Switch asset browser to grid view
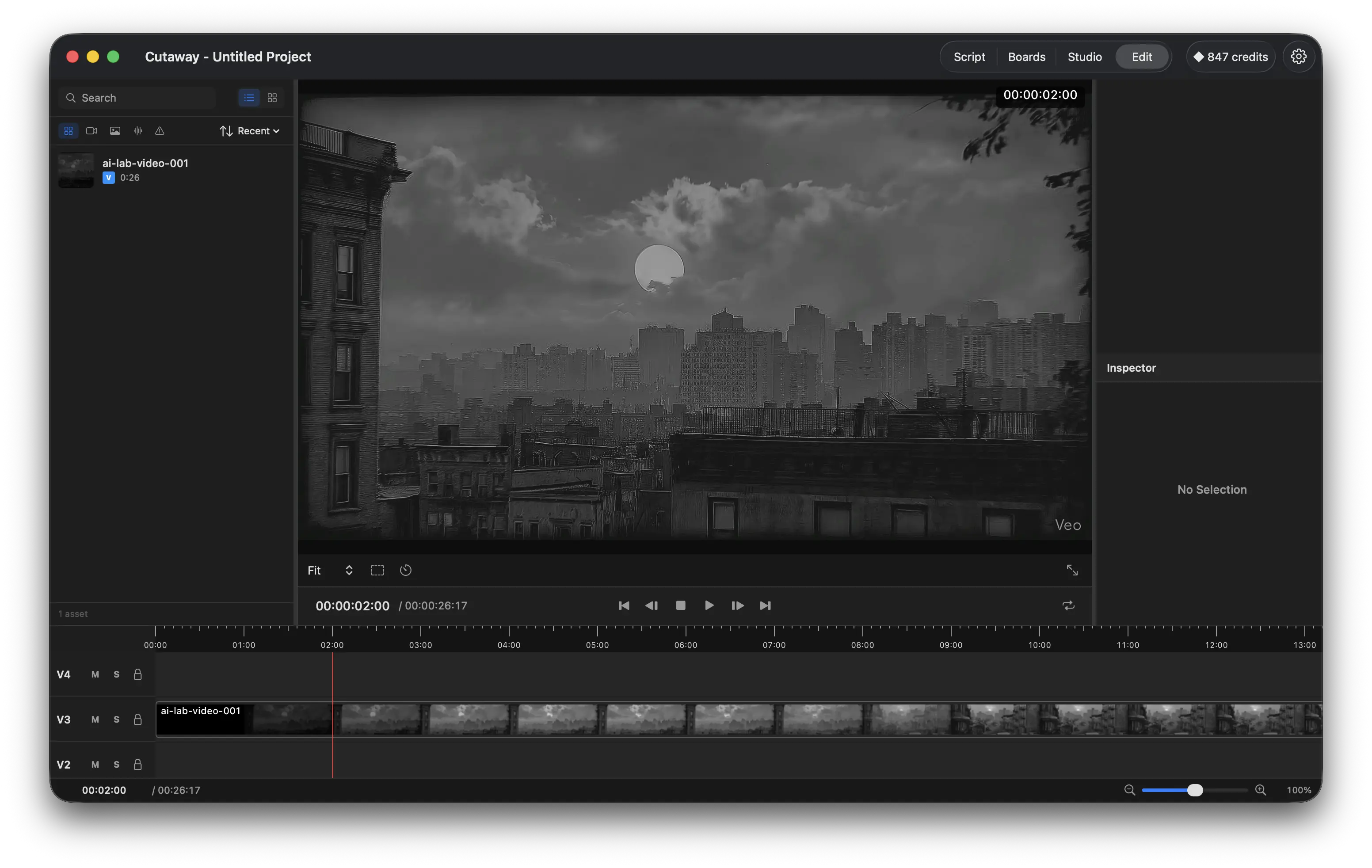The width and height of the screenshot is (1372, 868). [272, 98]
